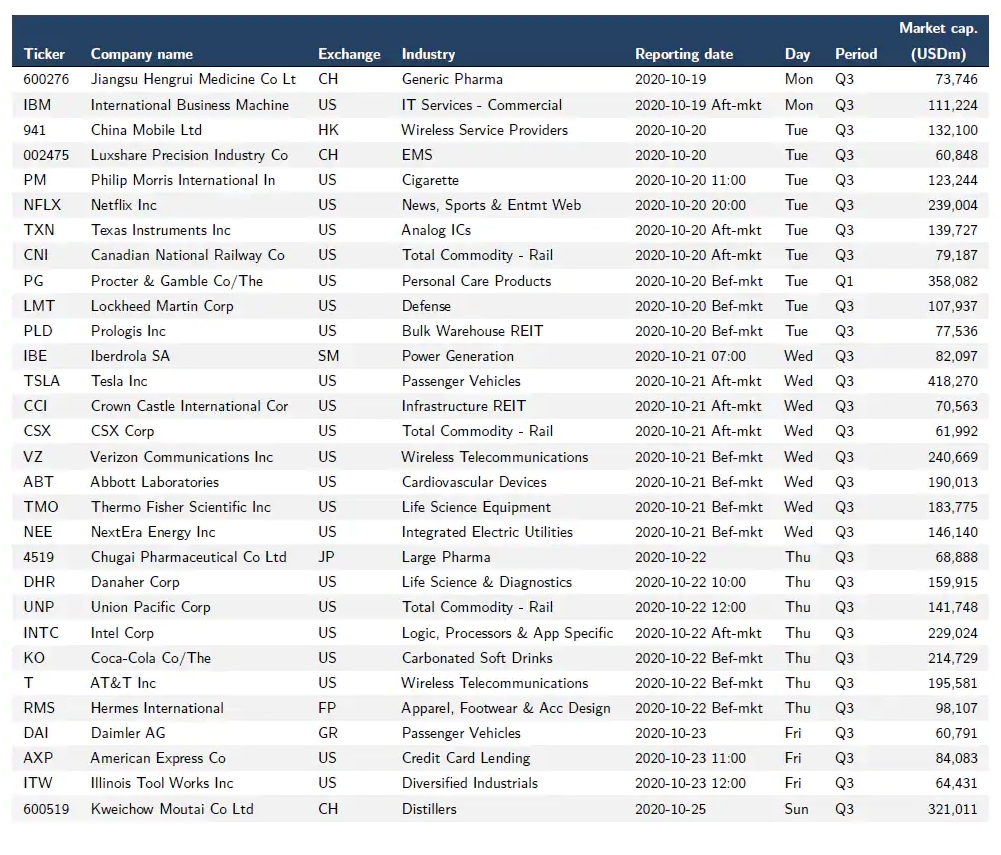The width and height of the screenshot is (1001, 855).
Task: Select Analog ICs industry cell
Action: pyautogui.click(x=436, y=230)
